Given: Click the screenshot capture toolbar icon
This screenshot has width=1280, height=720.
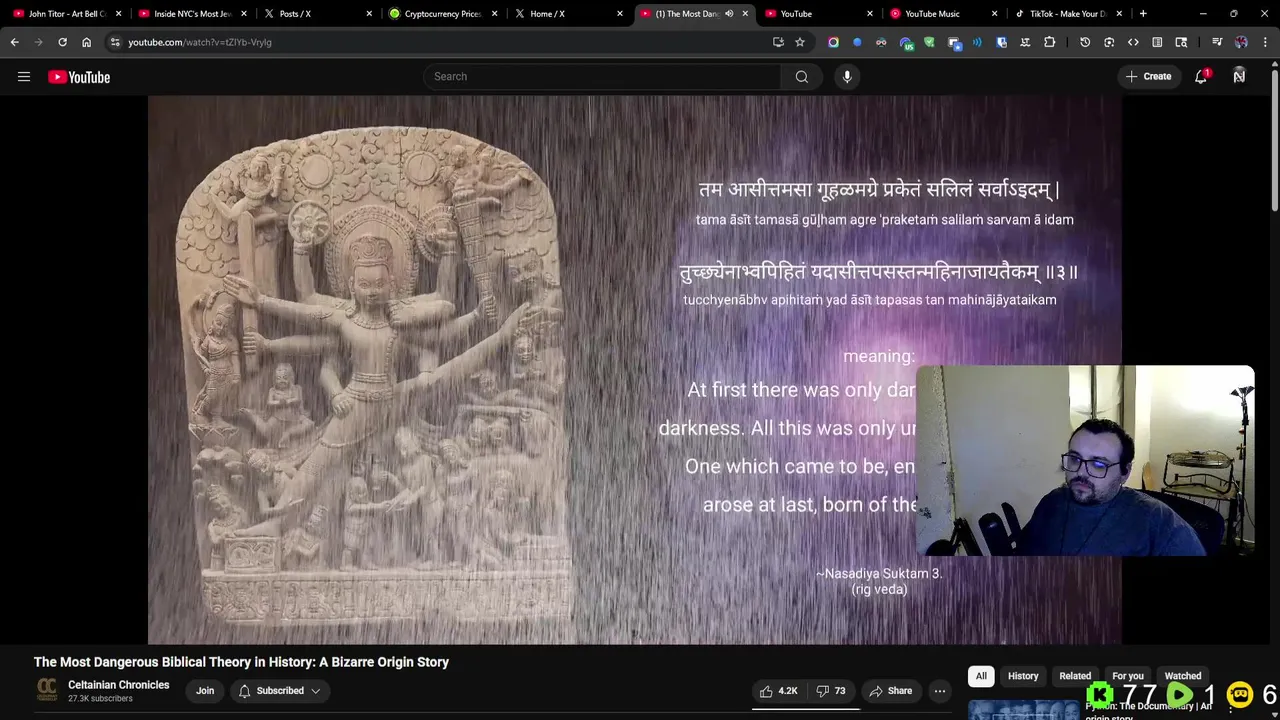Looking at the screenshot, I should pos(1109,42).
